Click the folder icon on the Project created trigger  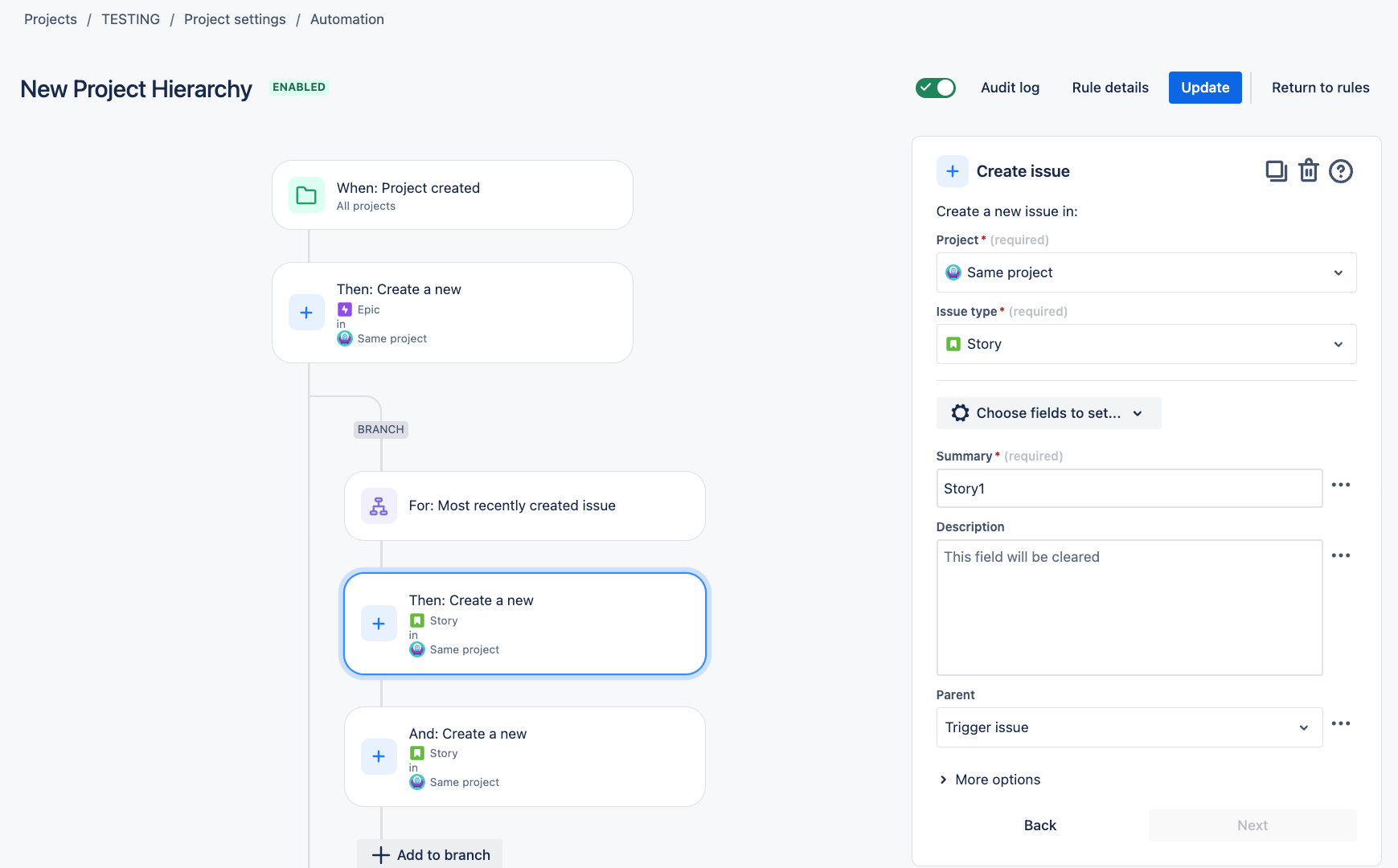click(305, 194)
